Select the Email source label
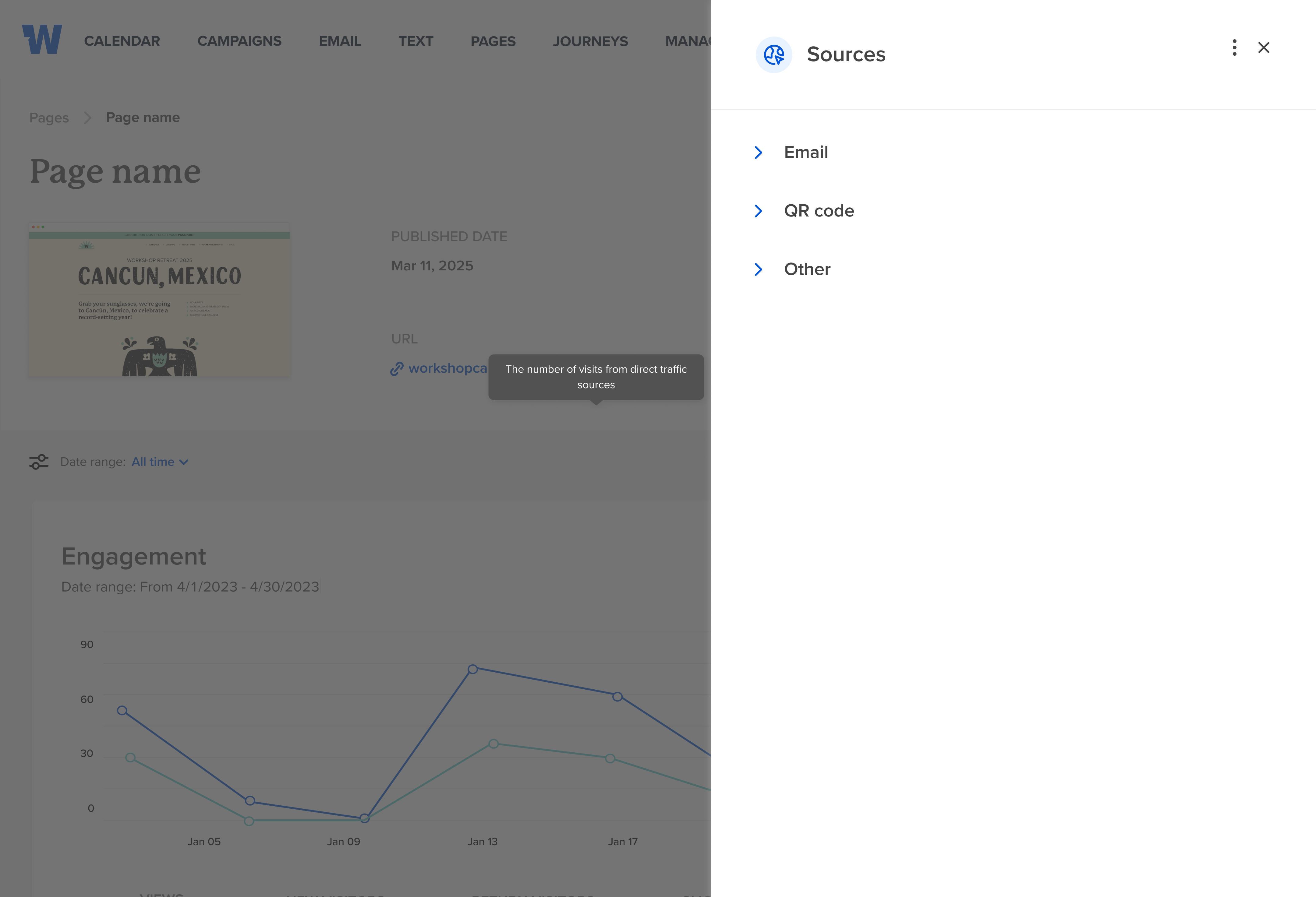This screenshot has height=897, width=1316. [x=806, y=152]
